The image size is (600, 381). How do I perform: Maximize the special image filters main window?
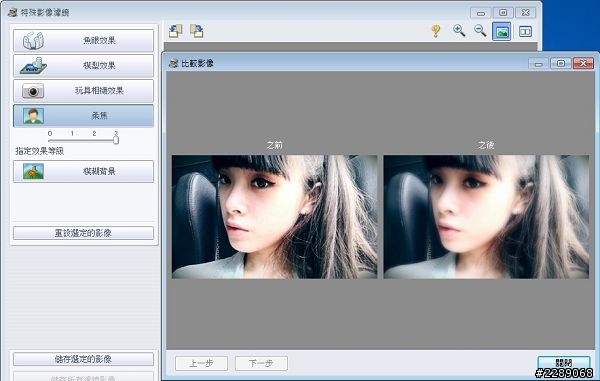pos(503,13)
